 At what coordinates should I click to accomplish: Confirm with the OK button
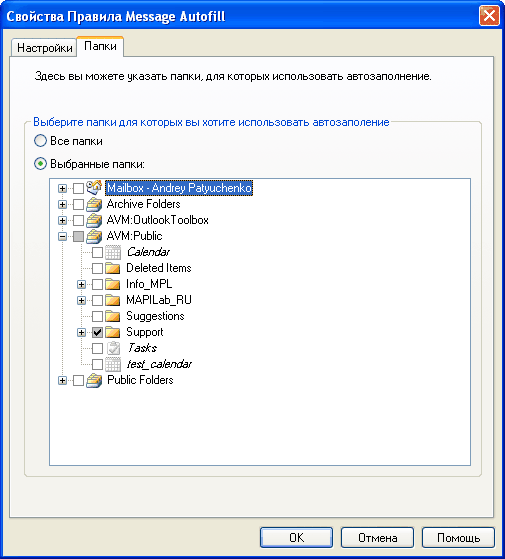[297, 537]
